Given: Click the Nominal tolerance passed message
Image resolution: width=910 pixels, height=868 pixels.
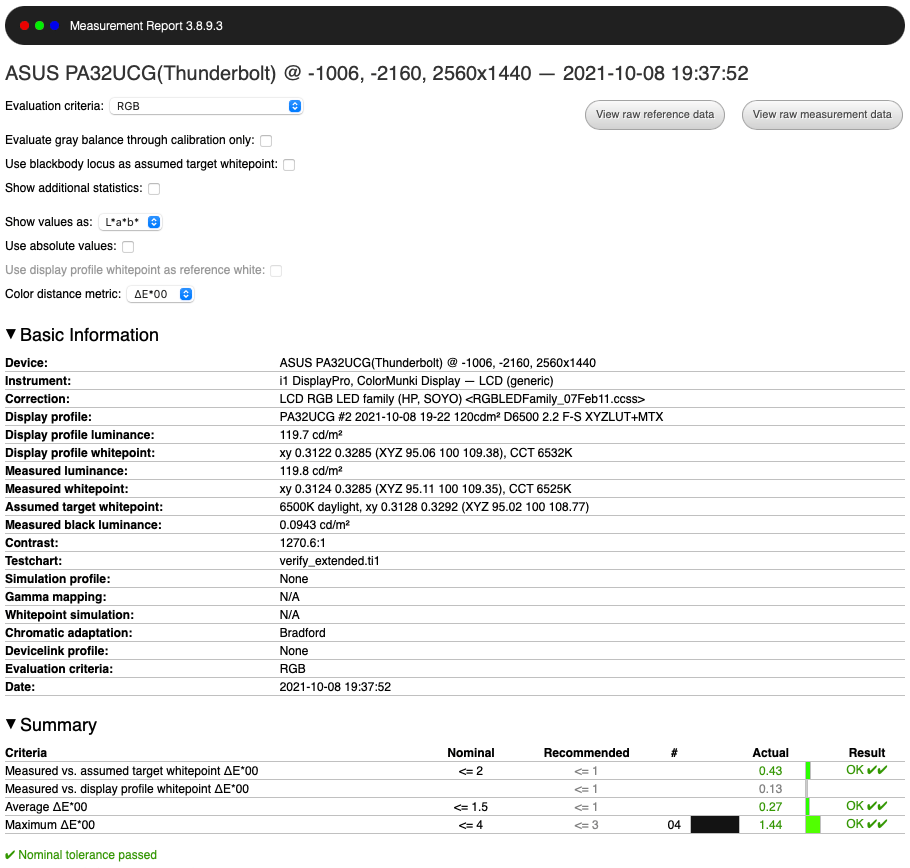Looking at the screenshot, I should [81, 855].
